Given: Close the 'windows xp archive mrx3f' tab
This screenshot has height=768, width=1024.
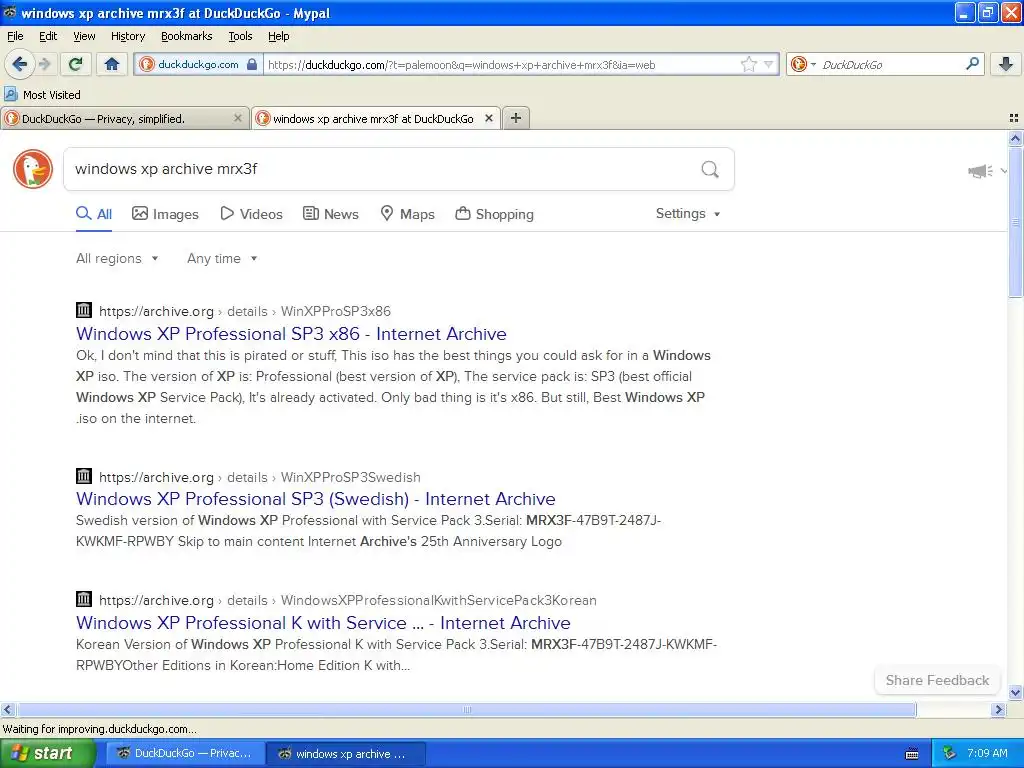Looking at the screenshot, I should [x=488, y=118].
